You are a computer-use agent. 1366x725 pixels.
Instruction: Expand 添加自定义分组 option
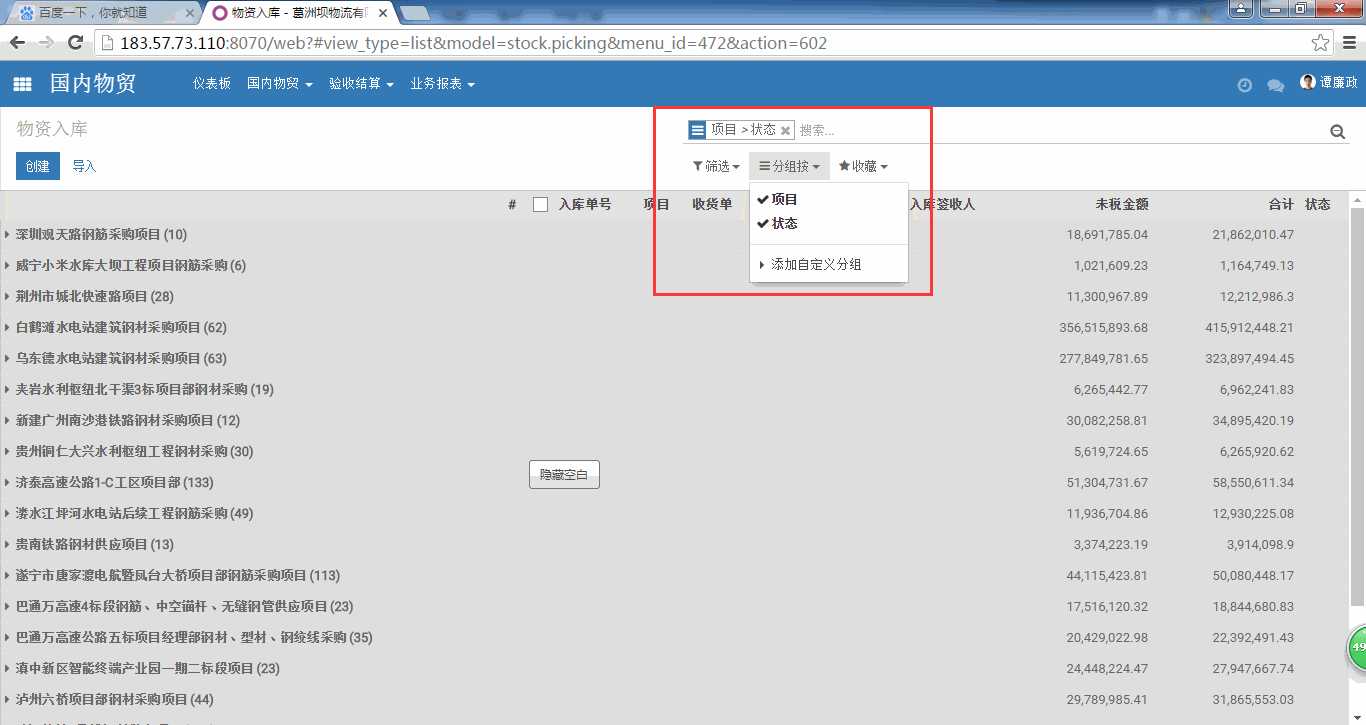pyautogui.click(x=815, y=265)
